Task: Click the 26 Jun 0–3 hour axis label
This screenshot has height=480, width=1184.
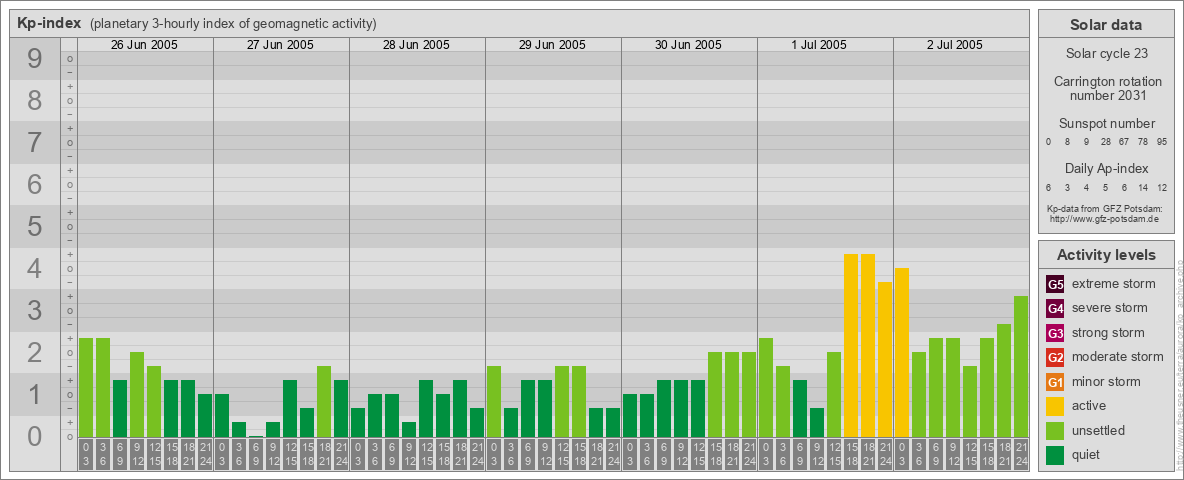Action: pos(86,454)
